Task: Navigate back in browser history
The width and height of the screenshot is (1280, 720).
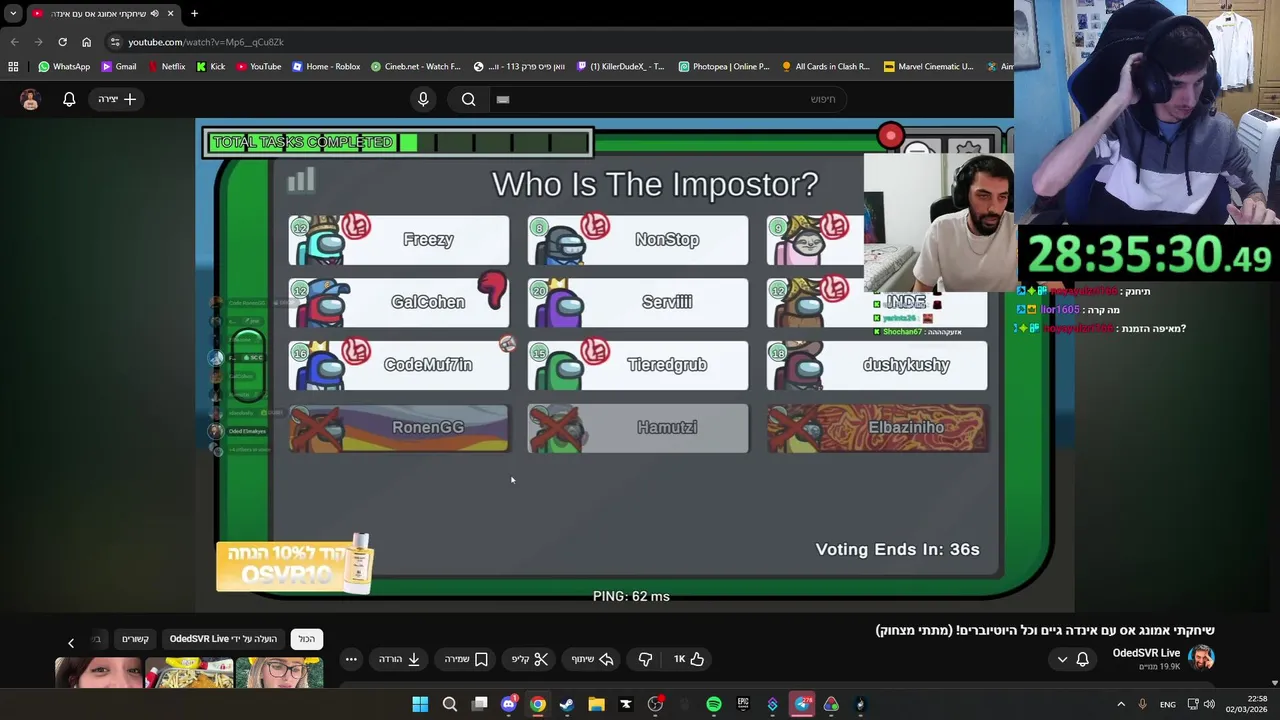Action: point(14,42)
